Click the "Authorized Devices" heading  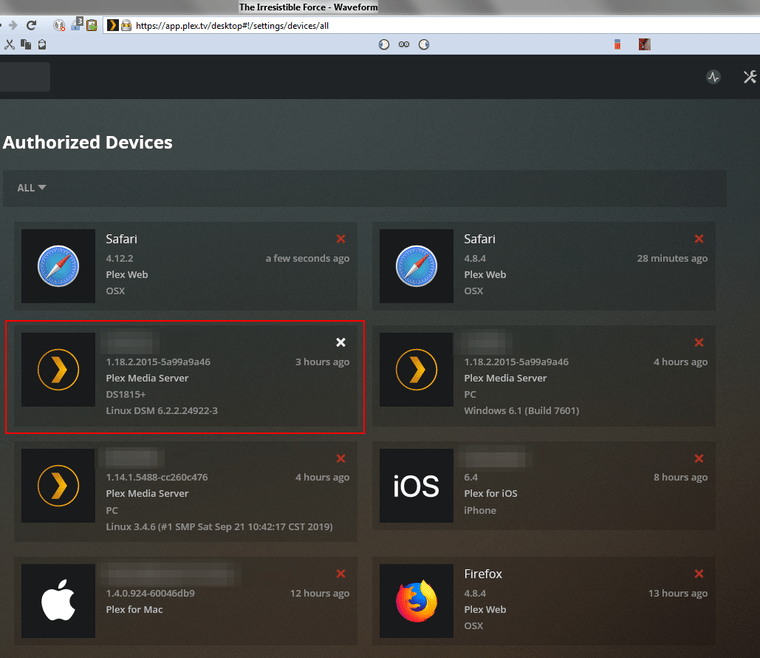click(88, 142)
